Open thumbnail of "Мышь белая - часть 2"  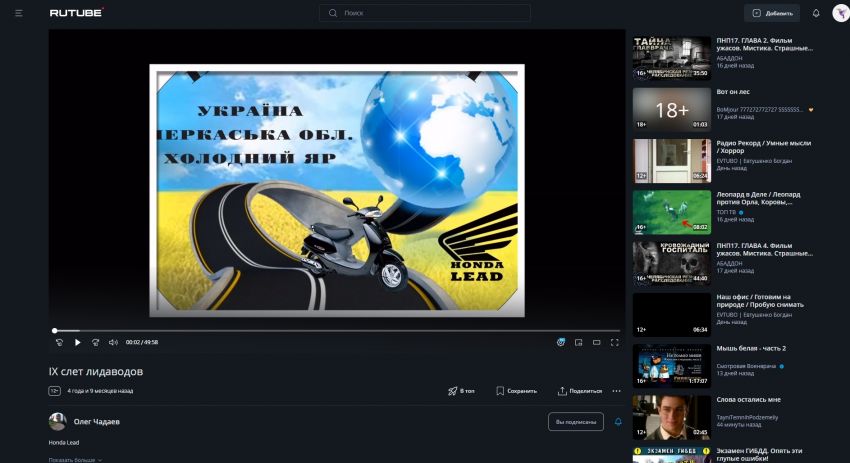pyautogui.click(x=672, y=365)
